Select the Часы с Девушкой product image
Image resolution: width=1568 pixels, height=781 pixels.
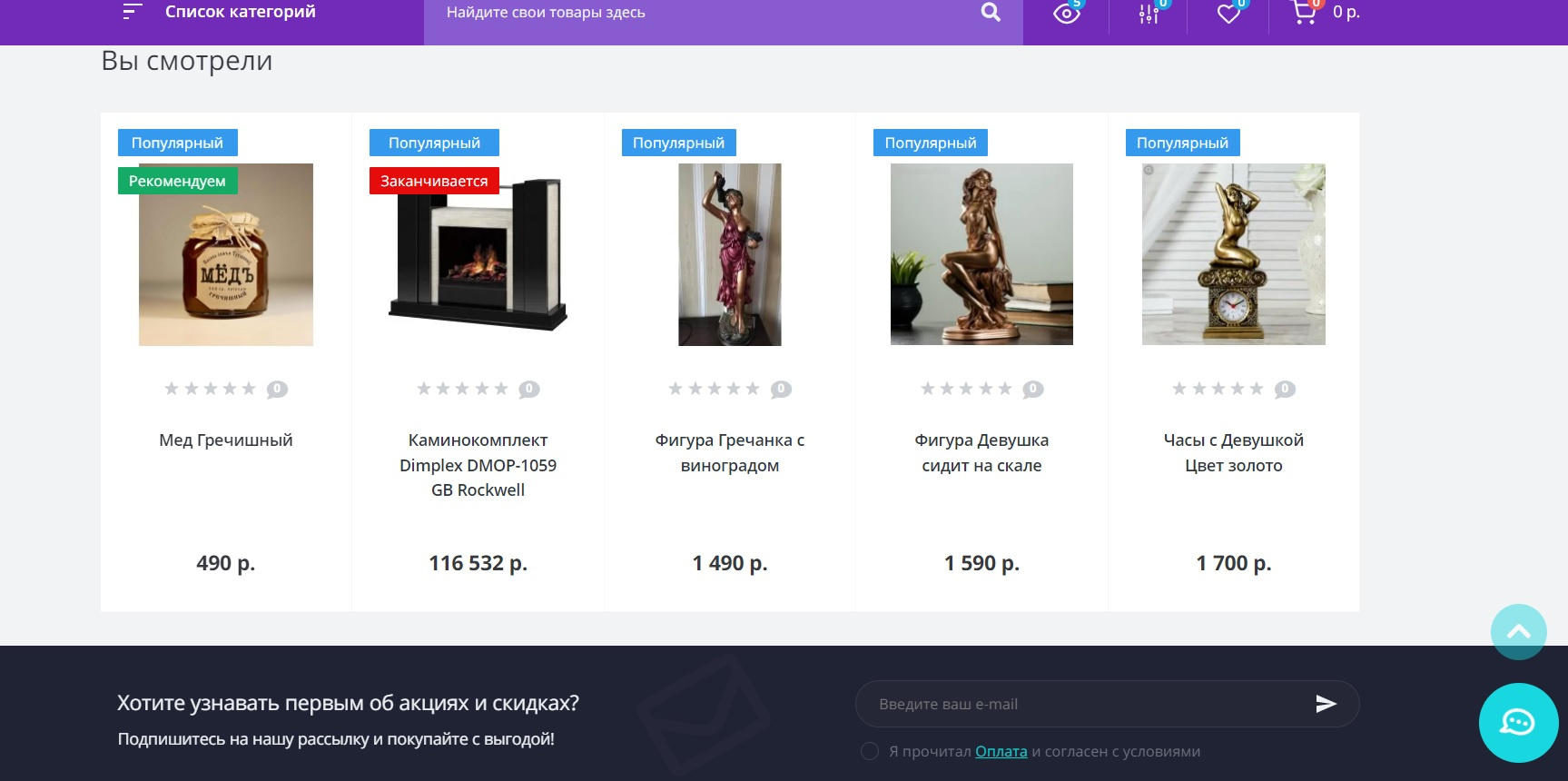(1233, 254)
